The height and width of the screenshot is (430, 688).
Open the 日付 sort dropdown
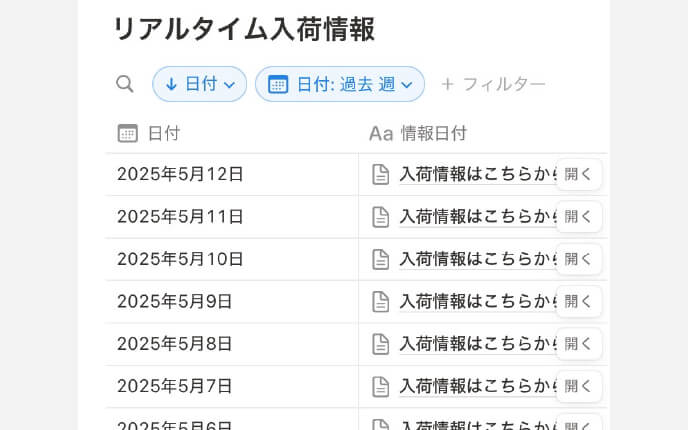click(200, 84)
